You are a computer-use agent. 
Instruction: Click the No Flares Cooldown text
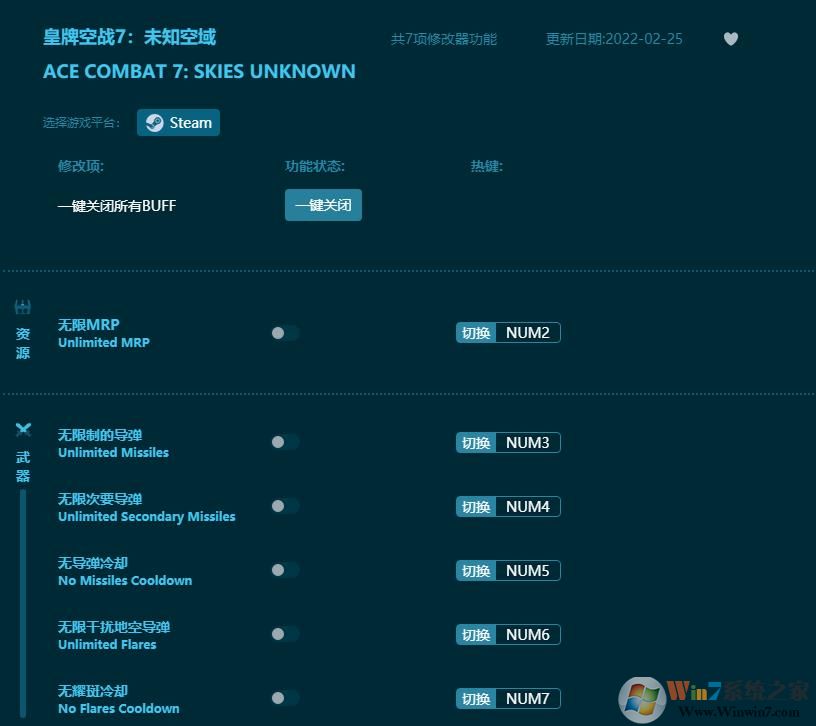coord(119,708)
